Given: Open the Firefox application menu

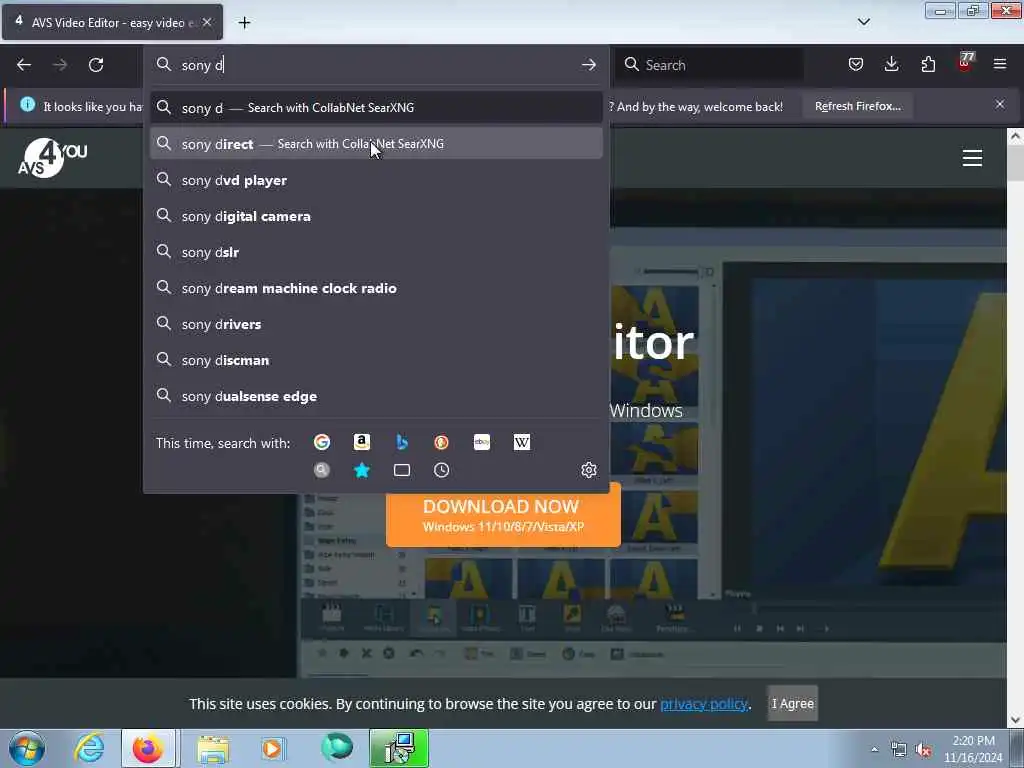Looking at the screenshot, I should point(1000,64).
